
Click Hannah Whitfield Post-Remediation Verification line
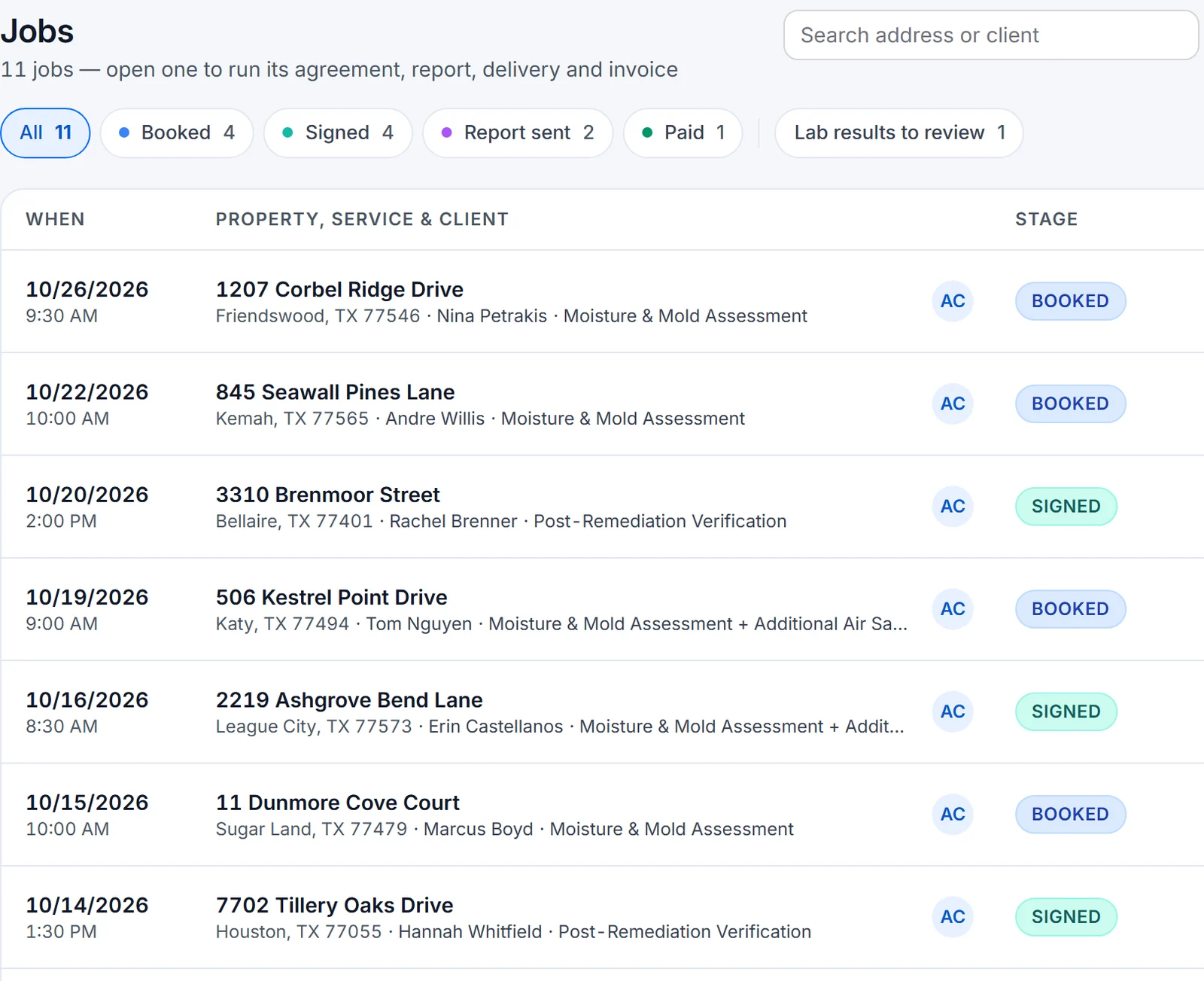pyautogui.click(x=513, y=932)
